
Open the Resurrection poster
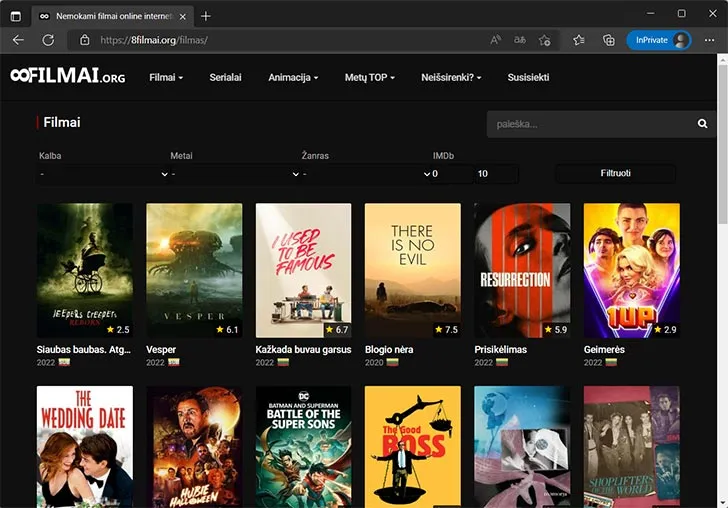tap(522, 270)
